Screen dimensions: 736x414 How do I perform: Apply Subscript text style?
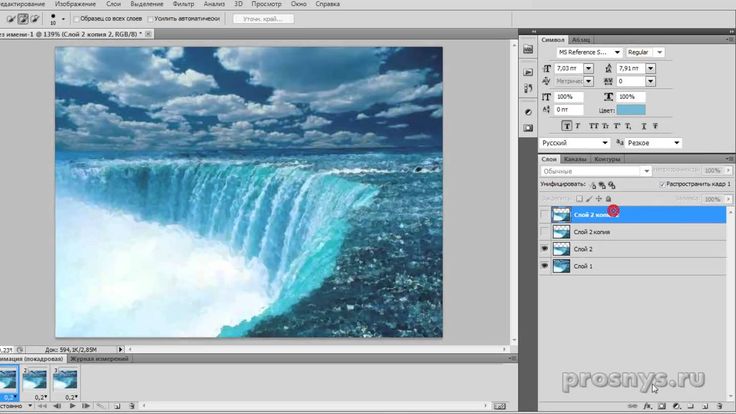pyautogui.click(x=628, y=126)
